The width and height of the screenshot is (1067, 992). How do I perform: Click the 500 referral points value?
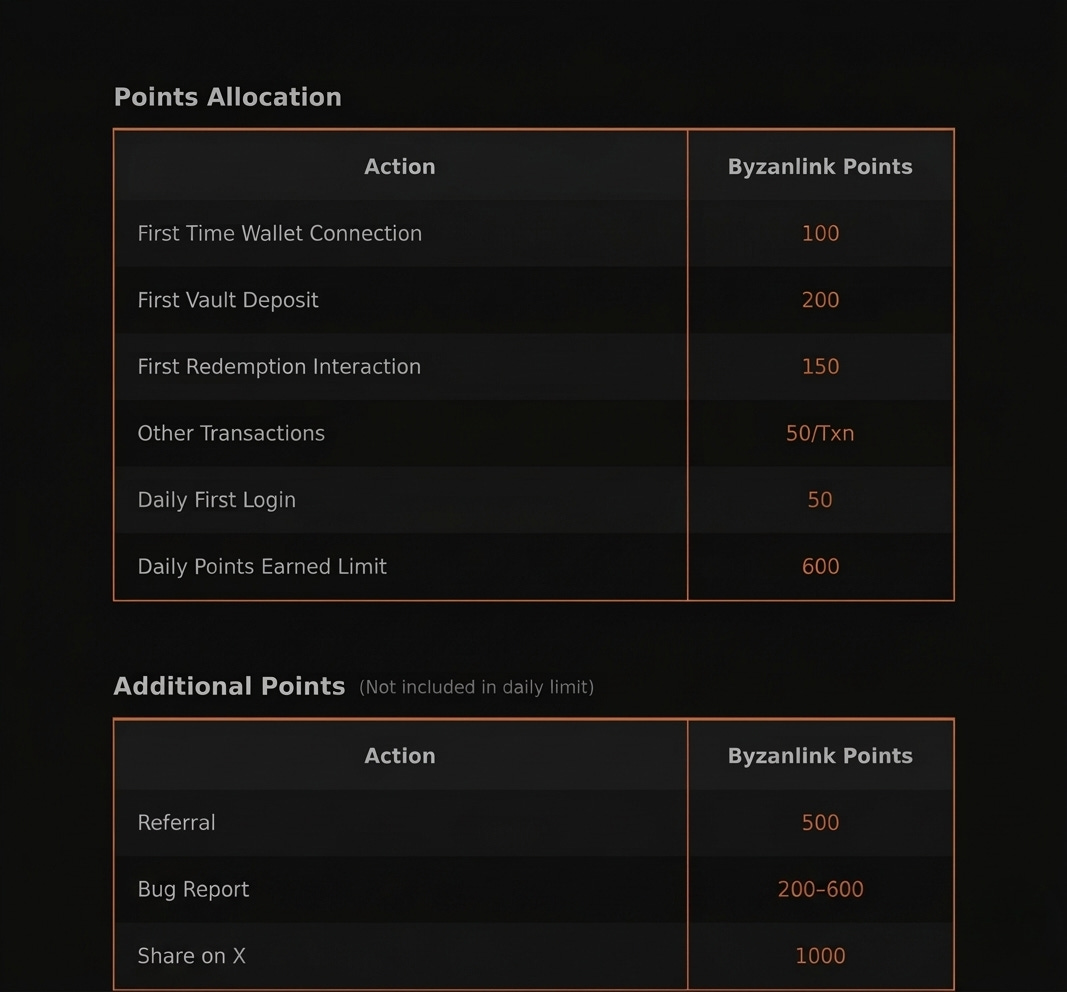pyautogui.click(x=821, y=823)
